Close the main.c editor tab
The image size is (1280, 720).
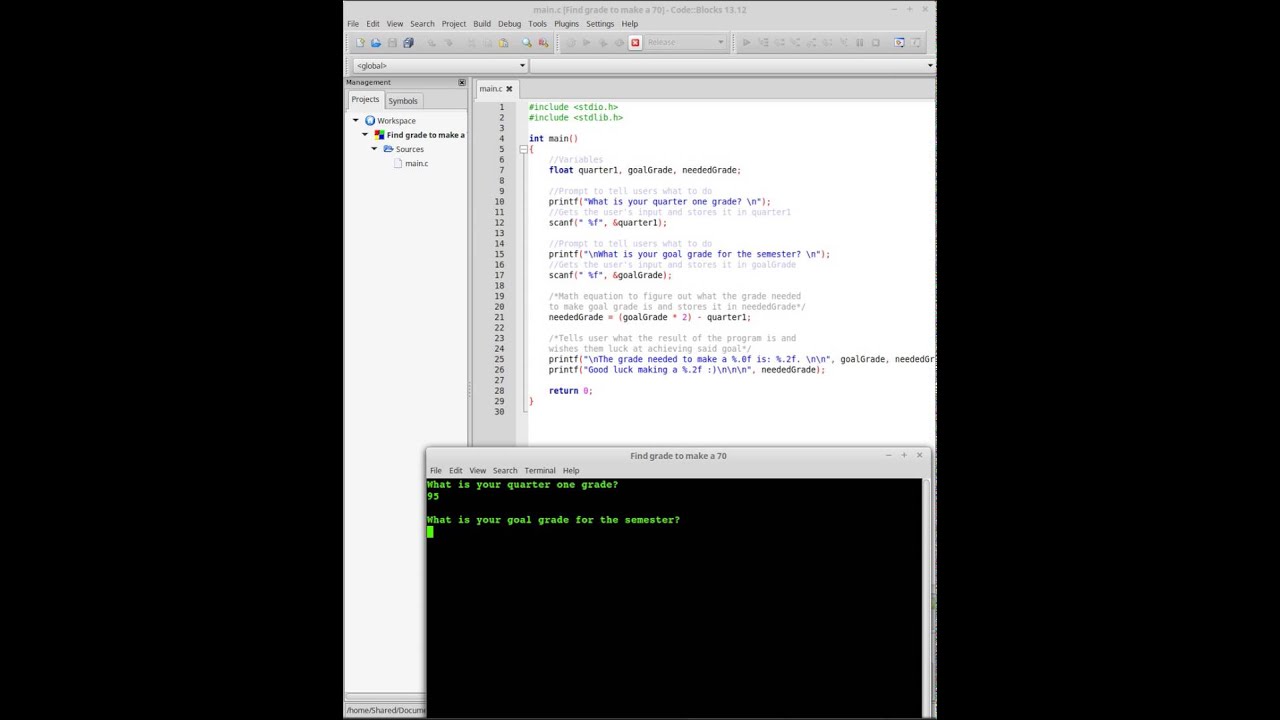[x=508, y=88]
